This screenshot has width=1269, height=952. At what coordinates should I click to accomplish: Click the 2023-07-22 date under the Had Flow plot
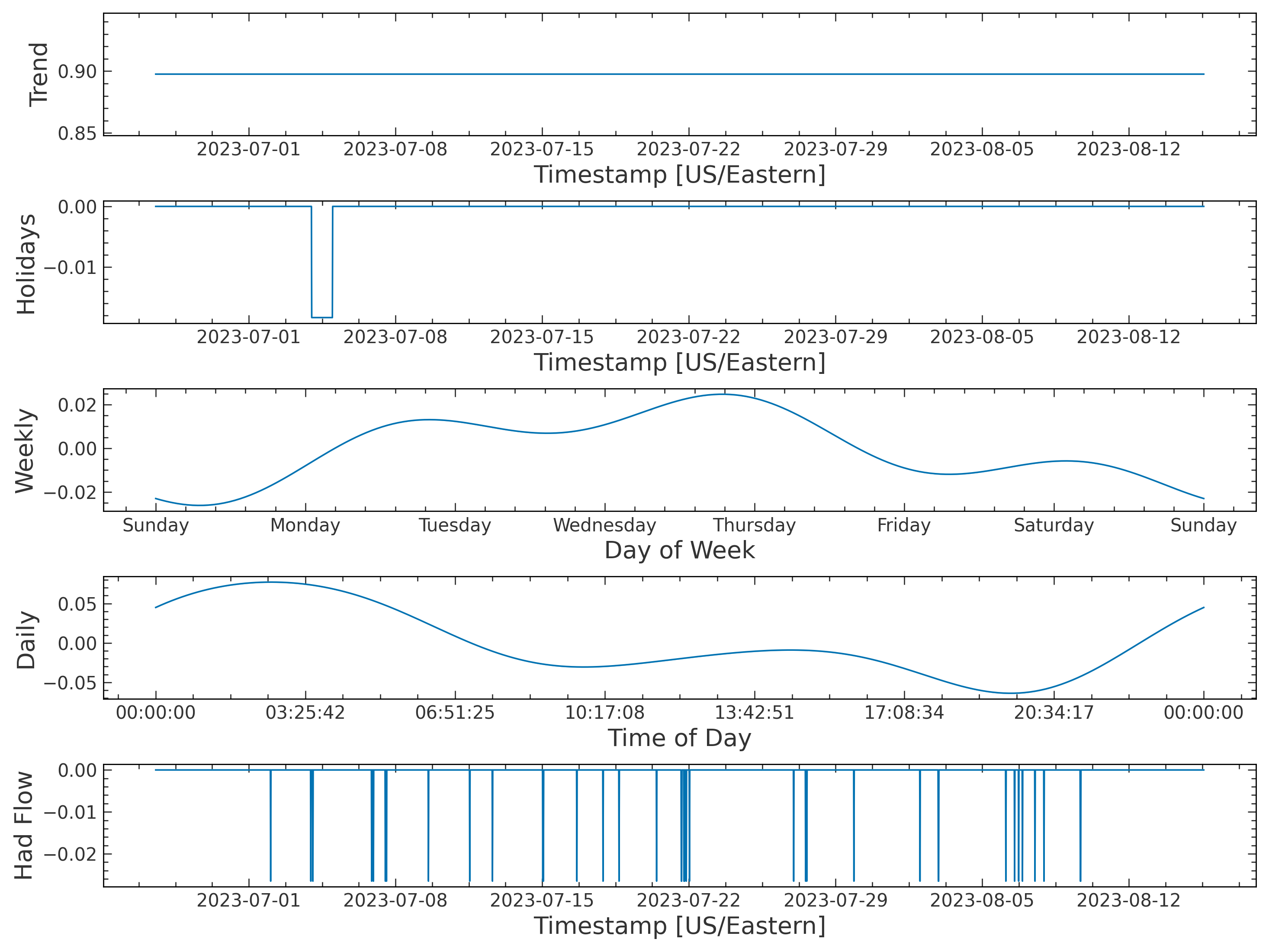[688, 901]
